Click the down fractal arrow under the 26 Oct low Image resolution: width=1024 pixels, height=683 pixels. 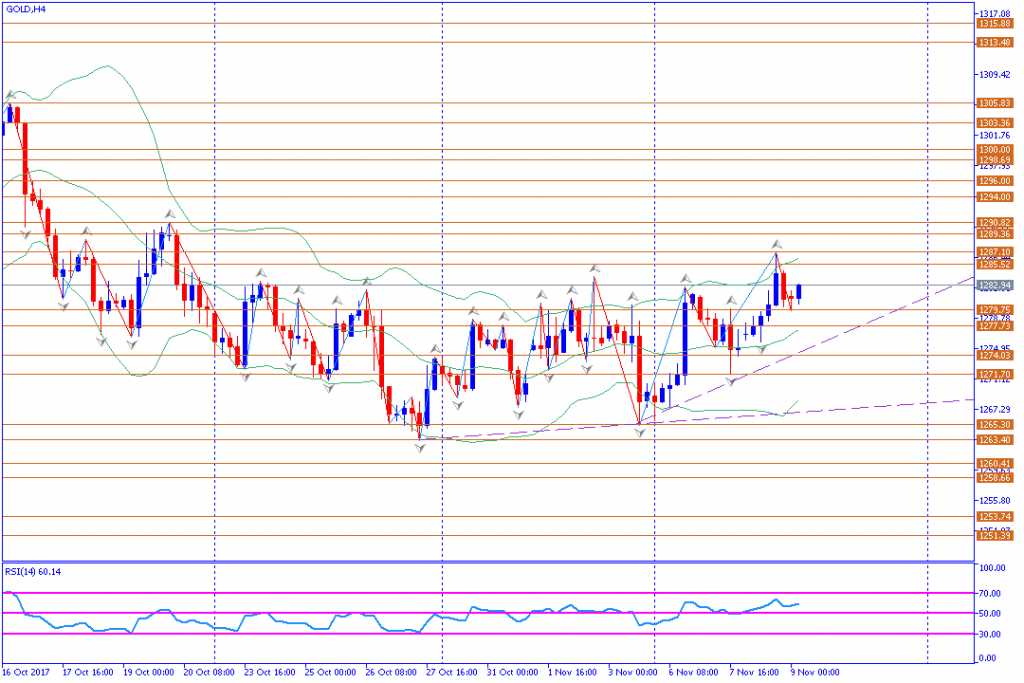click(420, 447)
